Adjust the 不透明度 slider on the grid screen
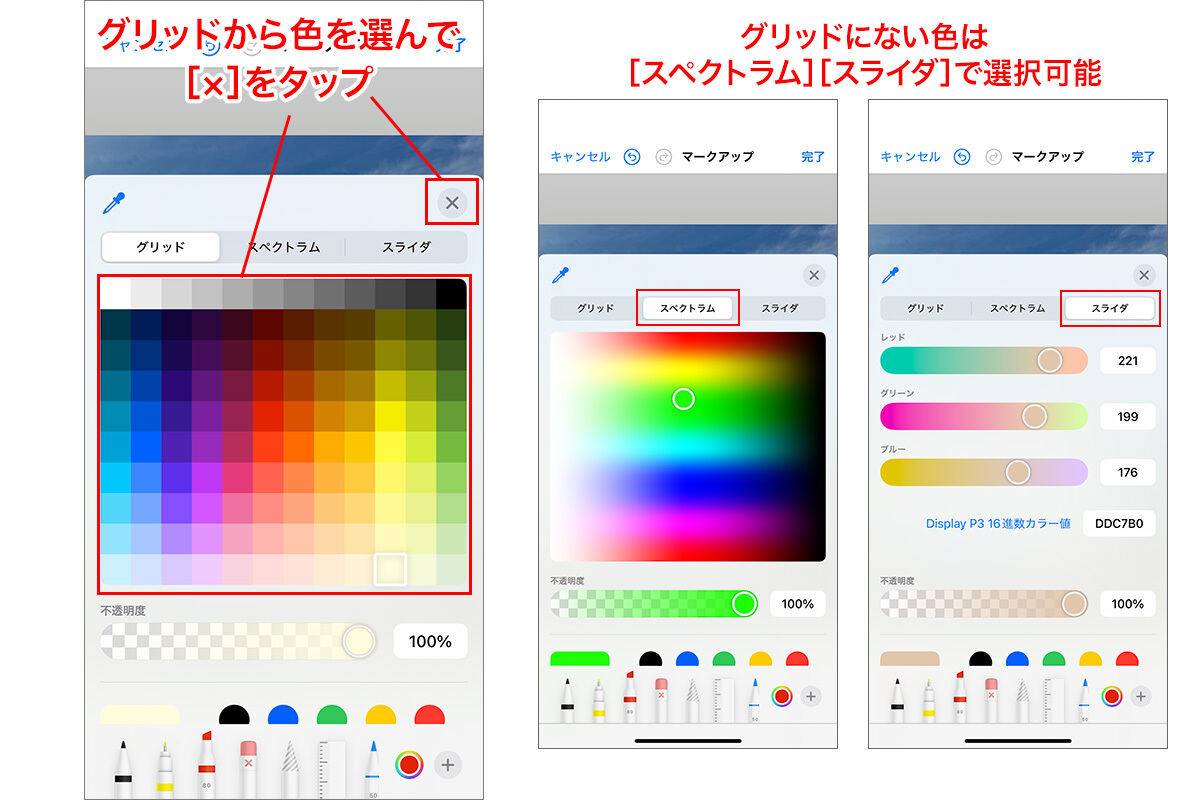The width and height of the screenshot is (1200, 800). pyautogui.click(x=238, y=641)
